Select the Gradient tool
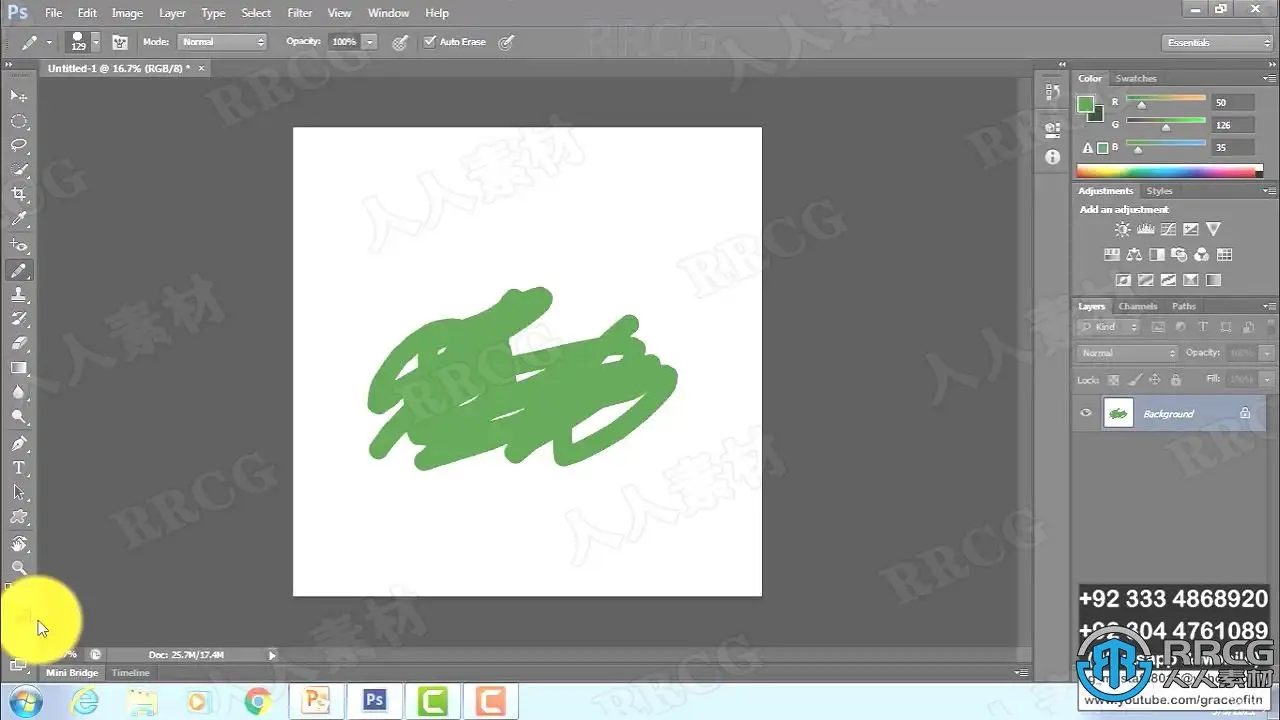 pos(19,368)
